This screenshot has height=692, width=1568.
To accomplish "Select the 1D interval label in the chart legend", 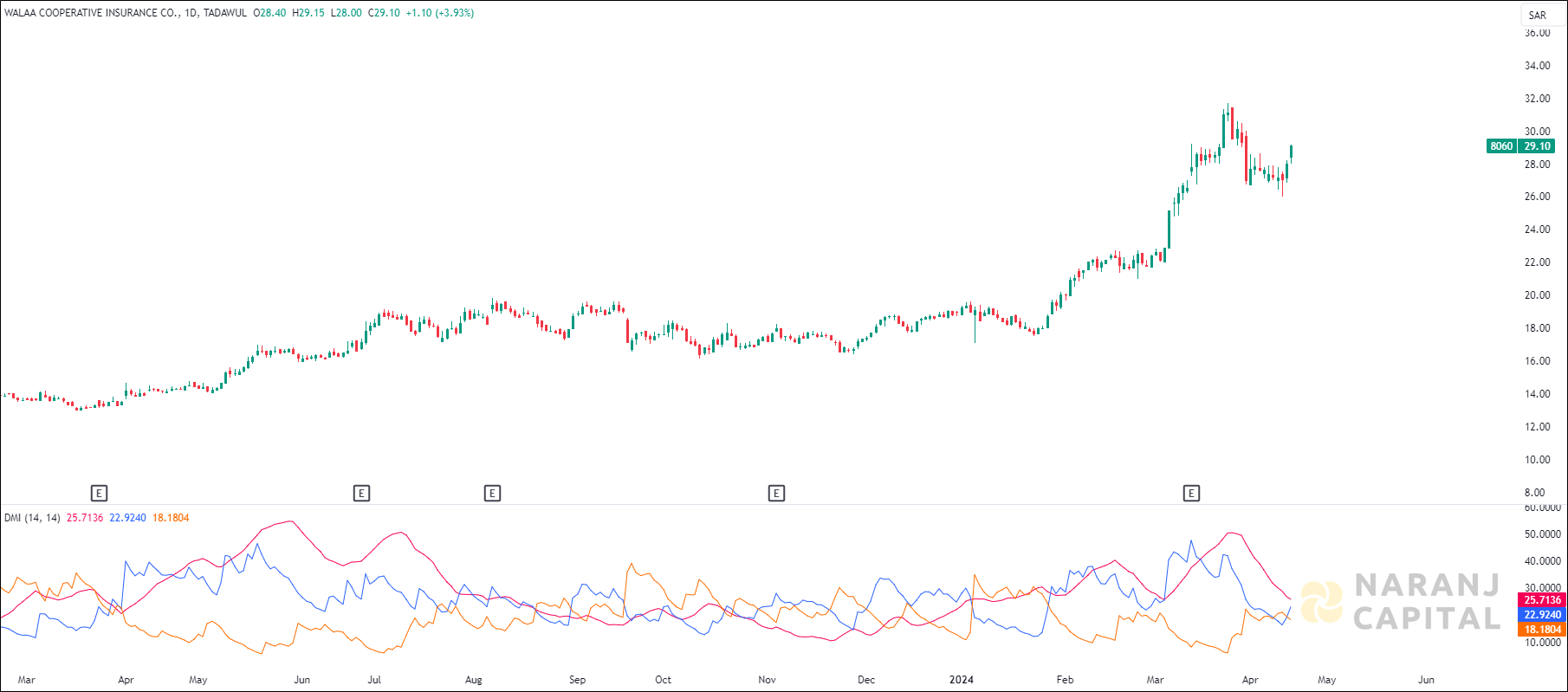I will [191, 13].
